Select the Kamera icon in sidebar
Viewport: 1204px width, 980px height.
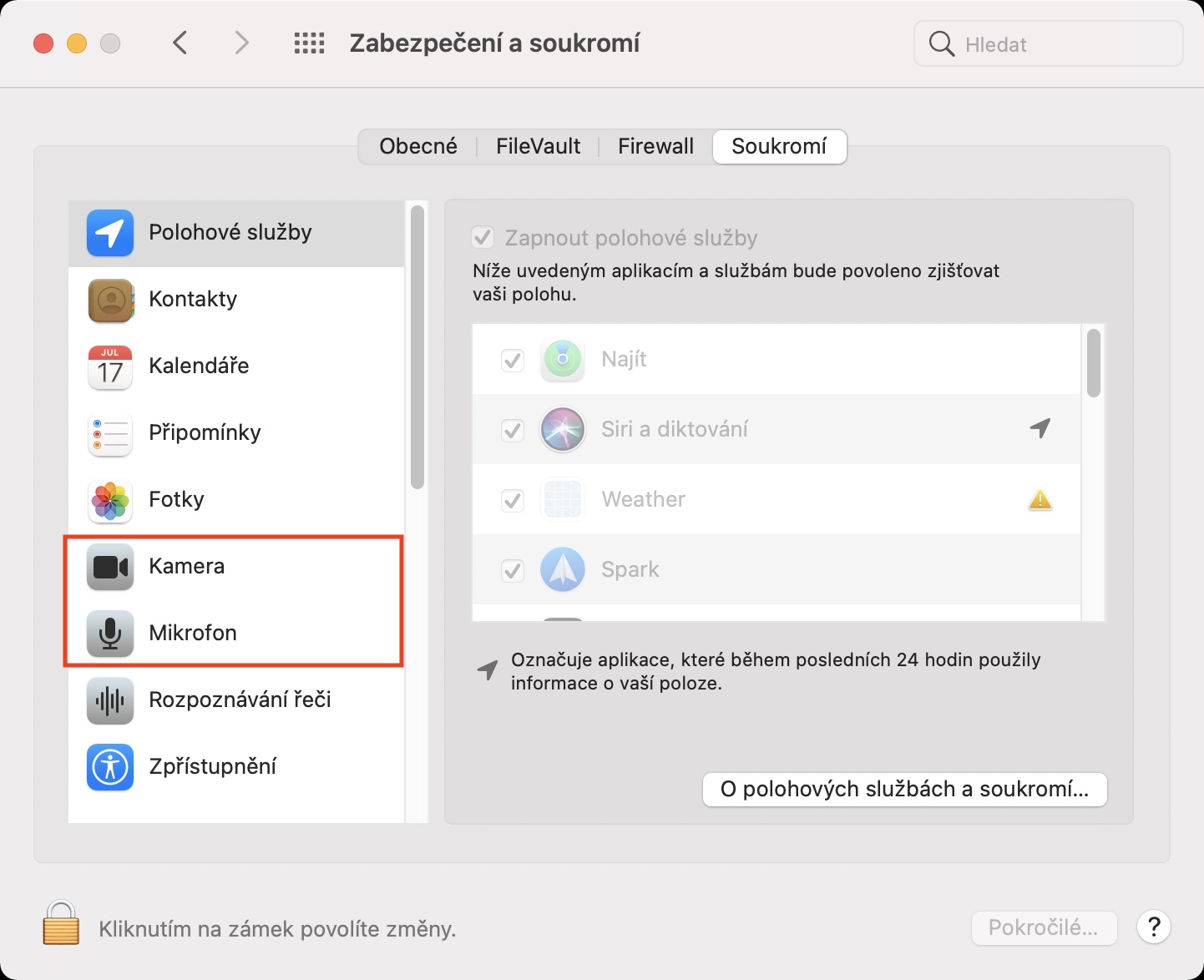[x=110, y=567]
